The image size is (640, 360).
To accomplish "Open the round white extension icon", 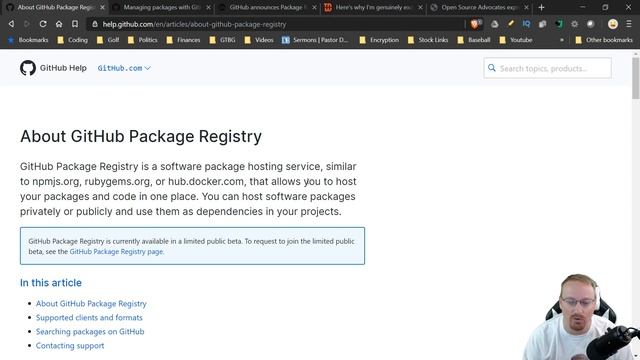I will tap(591, 24).
